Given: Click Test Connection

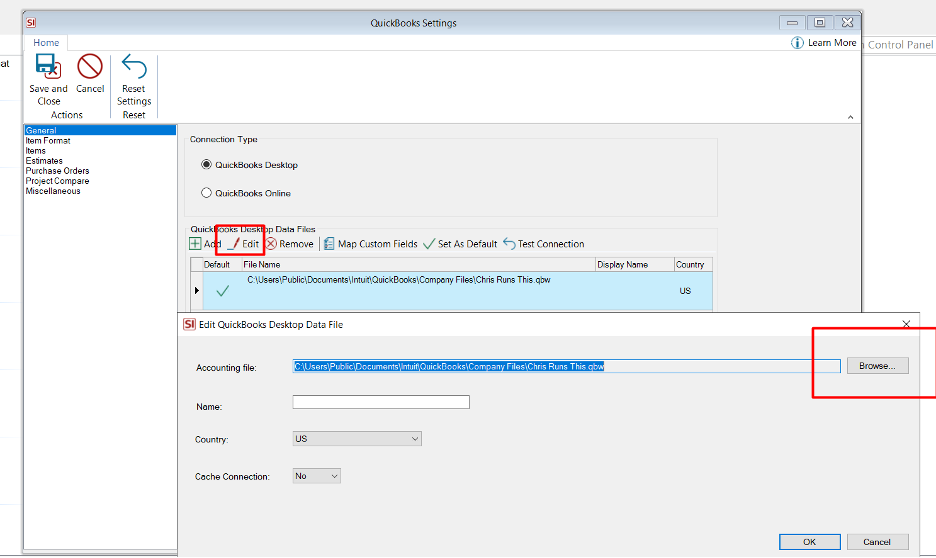Looking at the screenshot, I should click(x=544, y=243).
